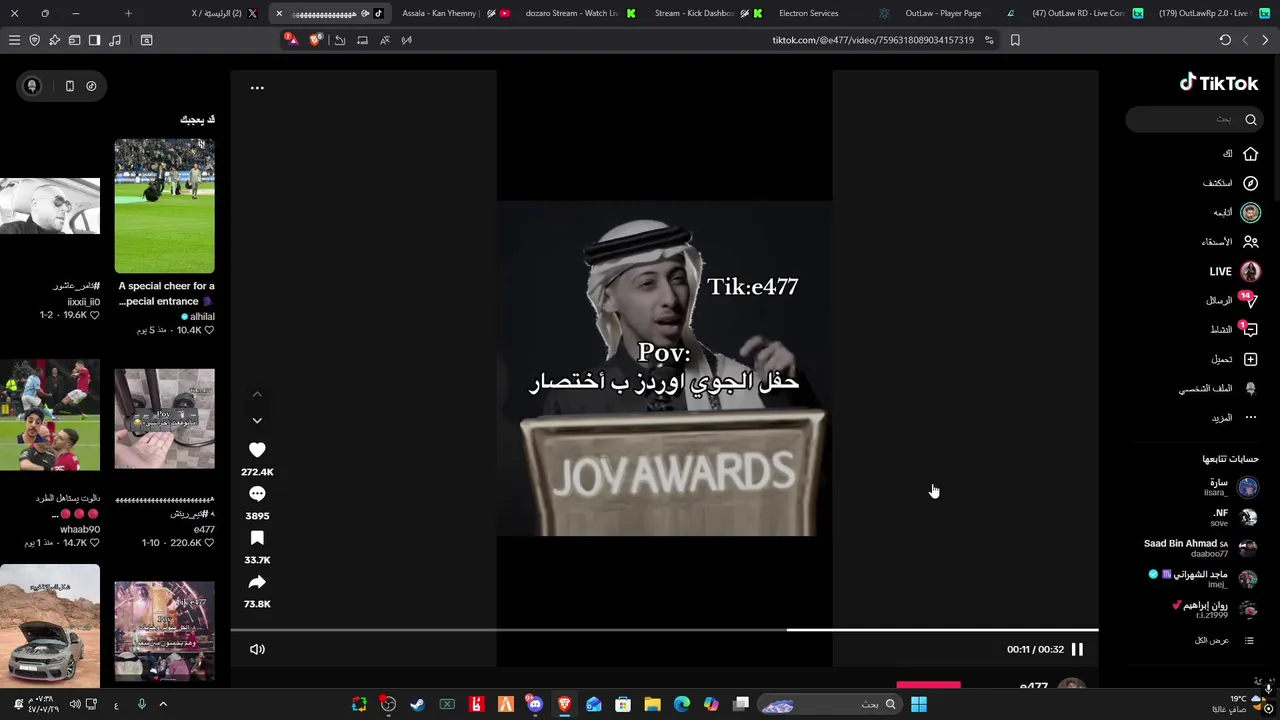Open followed account with handle iisara_
1280x720 pixels.
(x=1229, y=487)
